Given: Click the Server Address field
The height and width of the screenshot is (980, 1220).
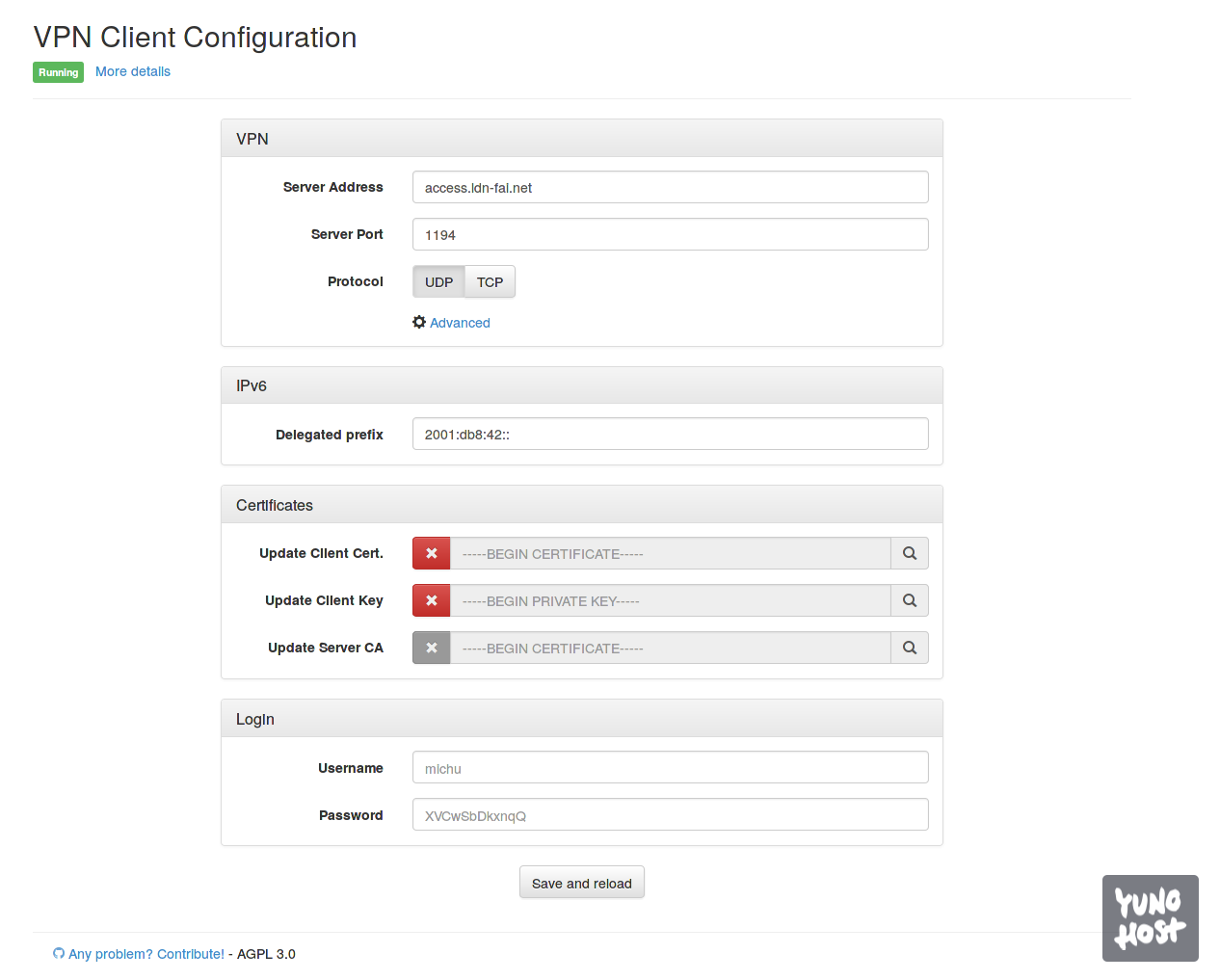Looking at the screenshot, I should (670, 187).
